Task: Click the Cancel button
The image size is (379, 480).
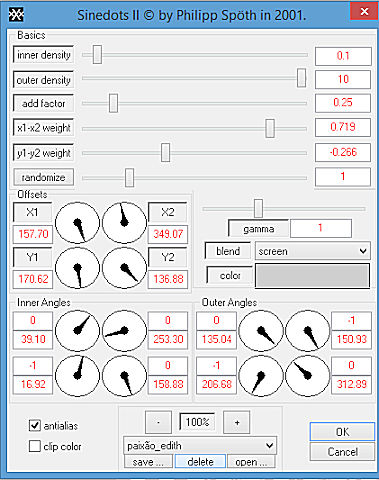Action: pos(342,452)
